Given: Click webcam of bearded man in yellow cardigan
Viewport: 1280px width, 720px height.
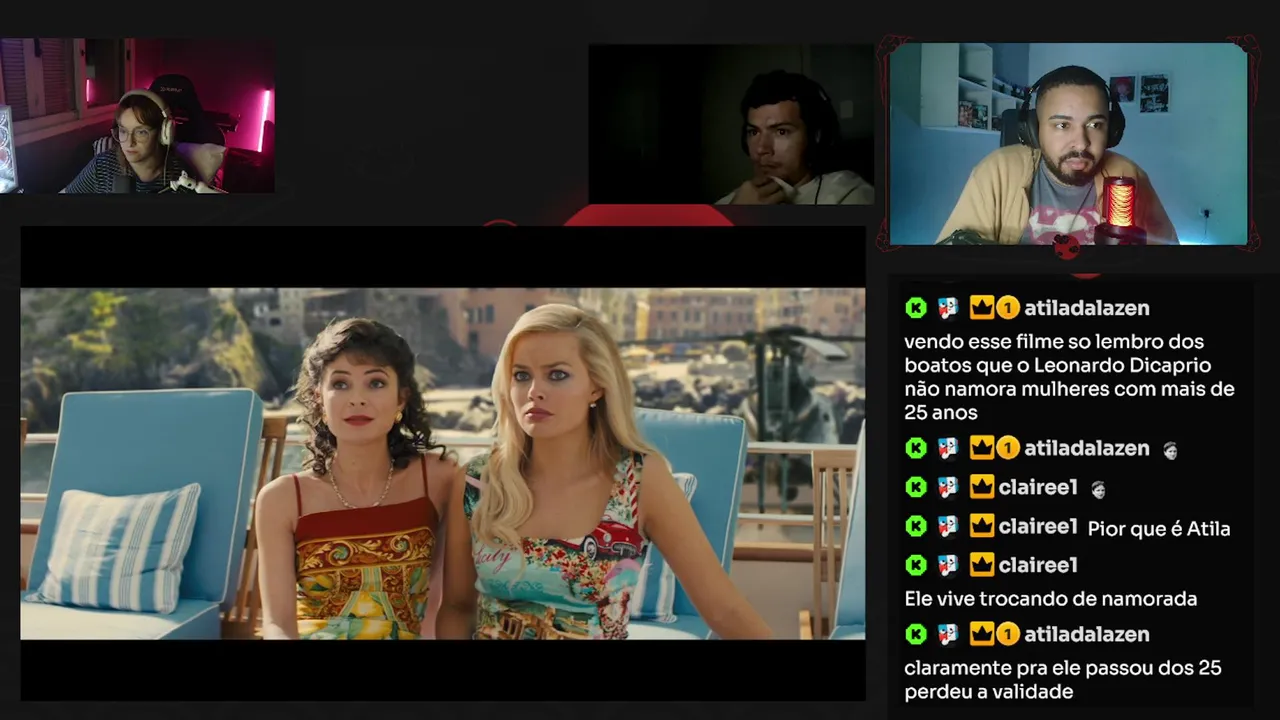Looking at the screenshot, I should point(1068,144).
